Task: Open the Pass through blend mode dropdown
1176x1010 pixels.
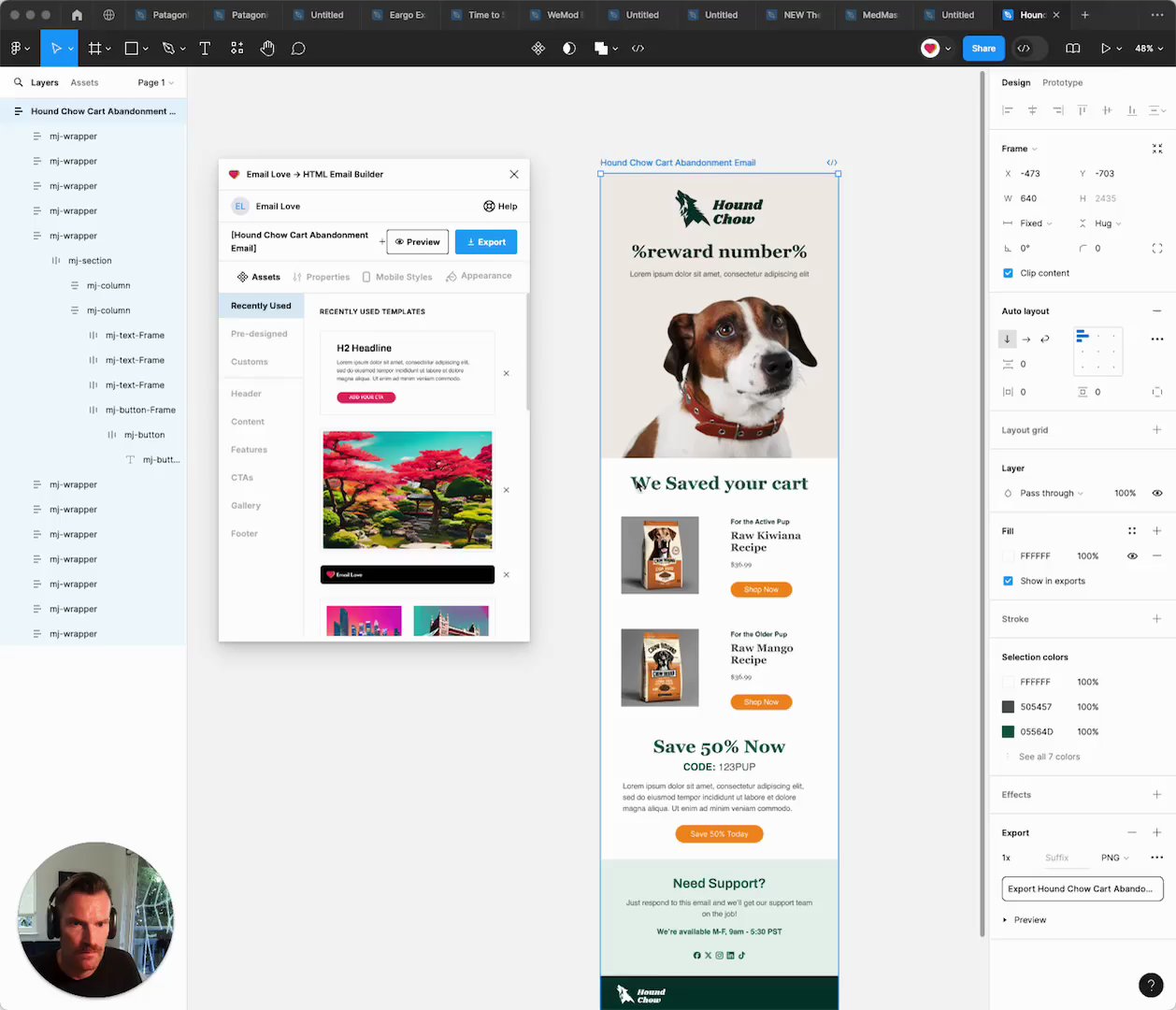Action: tap(1052, 493)
